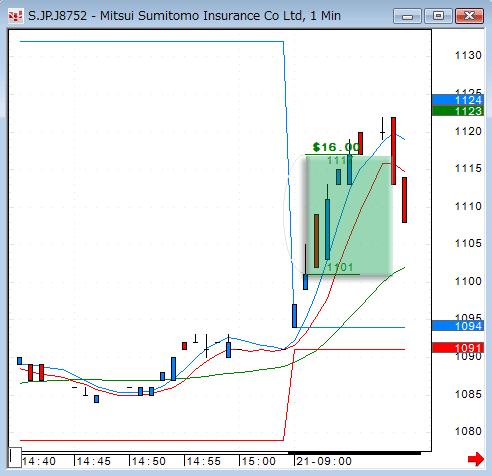Click the green 1123 price marker

click(458, 111)
